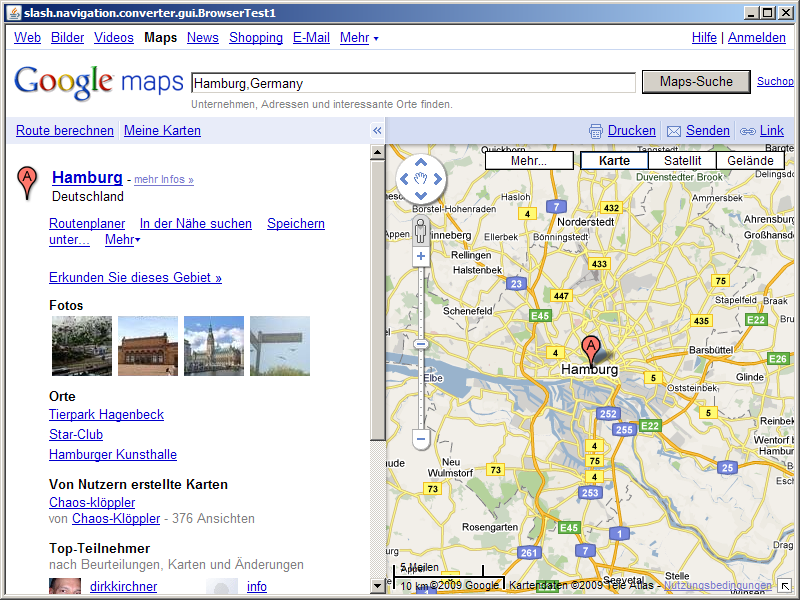
Task: Open the Web link in top navigation
Action: (x=27, y=38)
